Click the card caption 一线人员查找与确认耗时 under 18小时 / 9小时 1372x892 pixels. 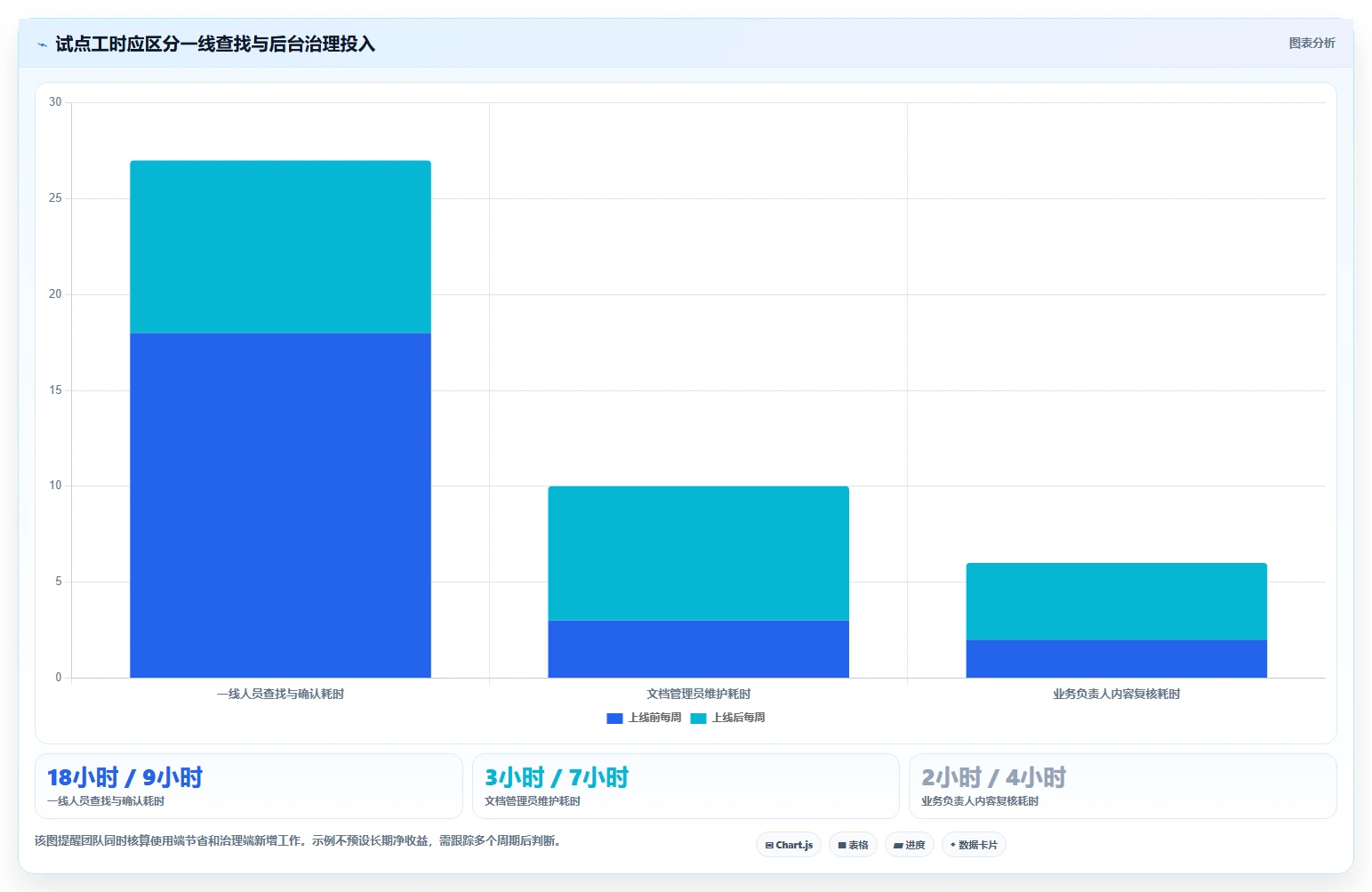pyautogui.click(x=106, y=801)
